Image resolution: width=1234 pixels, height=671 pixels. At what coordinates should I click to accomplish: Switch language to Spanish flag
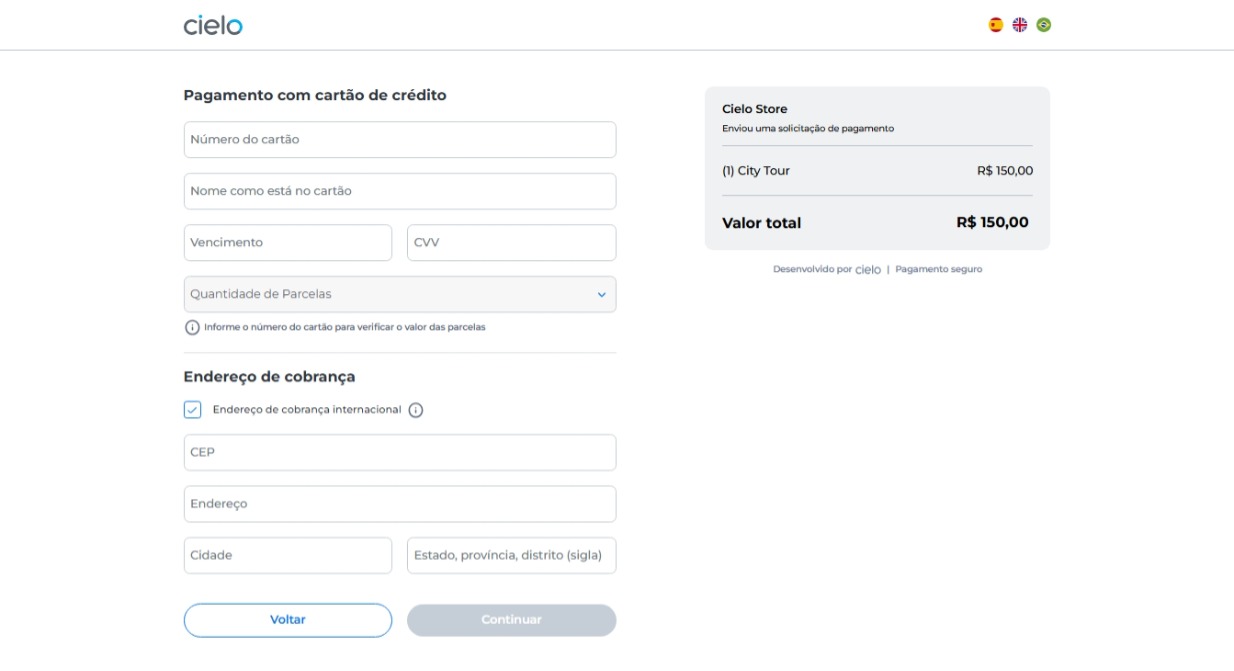pos(996,25)
